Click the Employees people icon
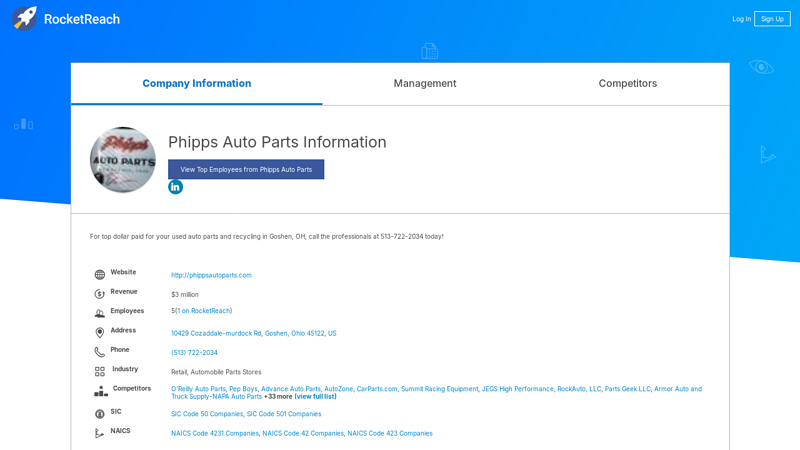 tap(99, 313)
